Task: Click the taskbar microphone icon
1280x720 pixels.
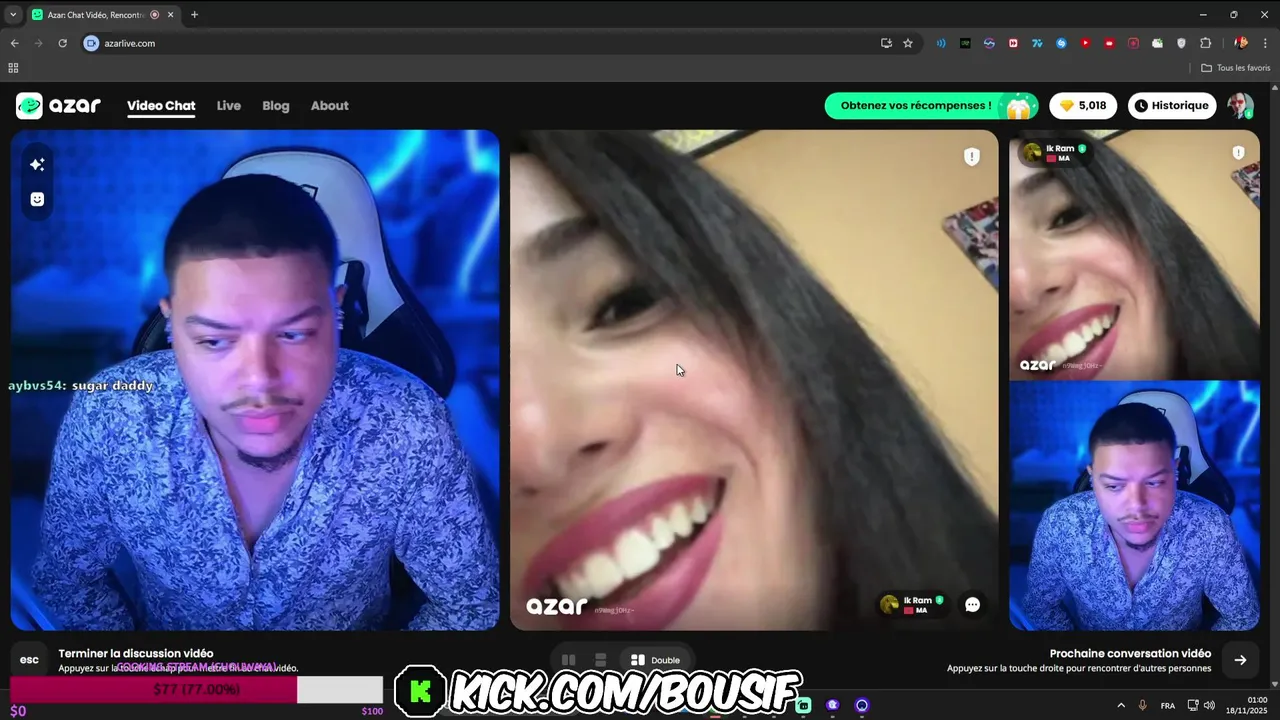Action: (1143, 705)
